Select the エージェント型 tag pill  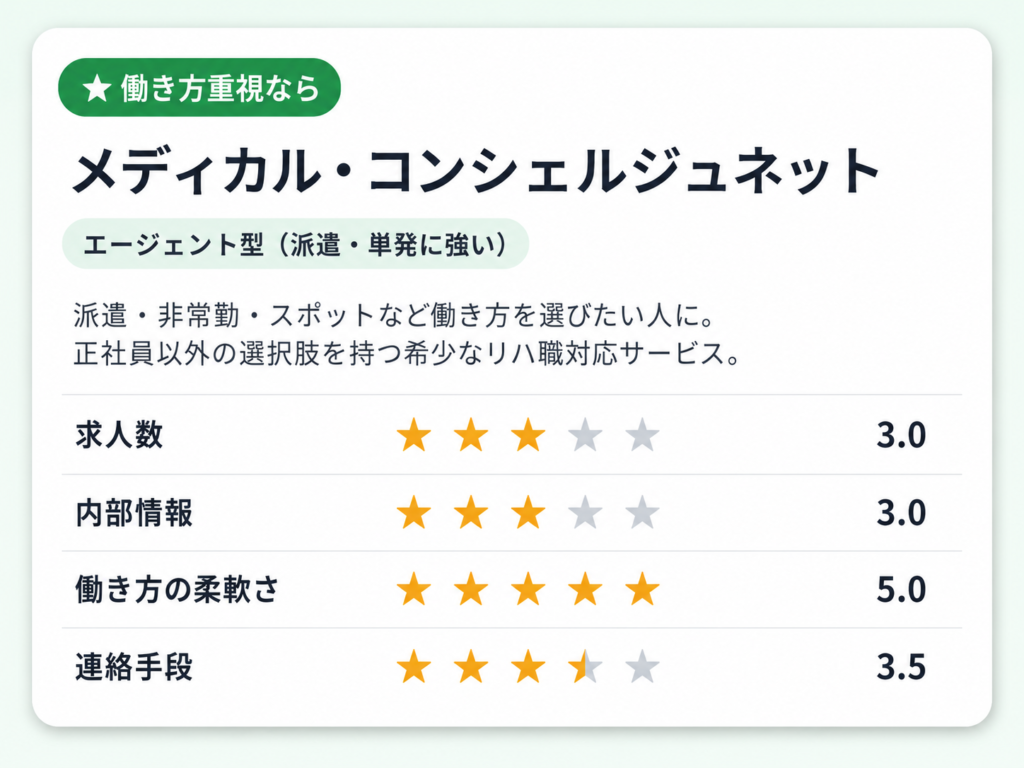coord(295,244)
